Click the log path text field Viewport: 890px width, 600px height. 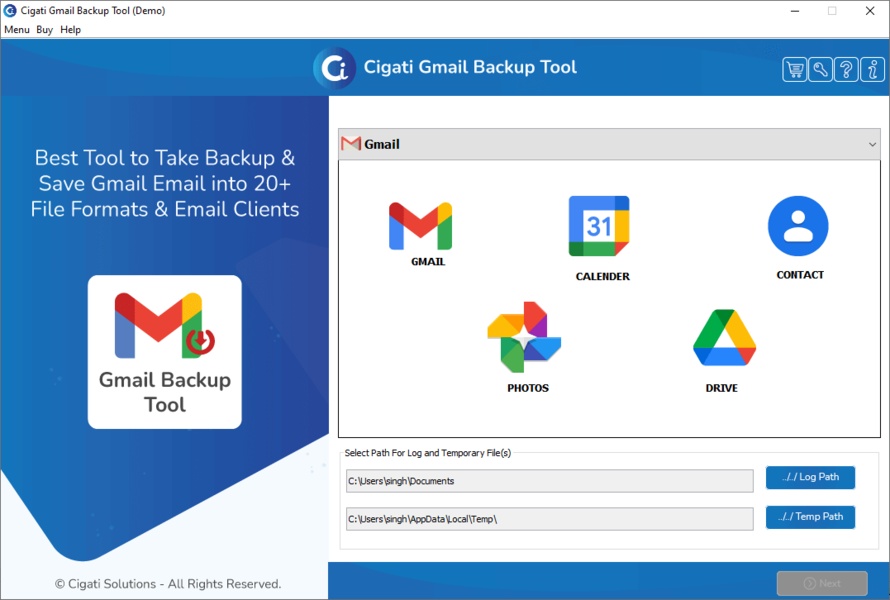click(x=549, y=481)
